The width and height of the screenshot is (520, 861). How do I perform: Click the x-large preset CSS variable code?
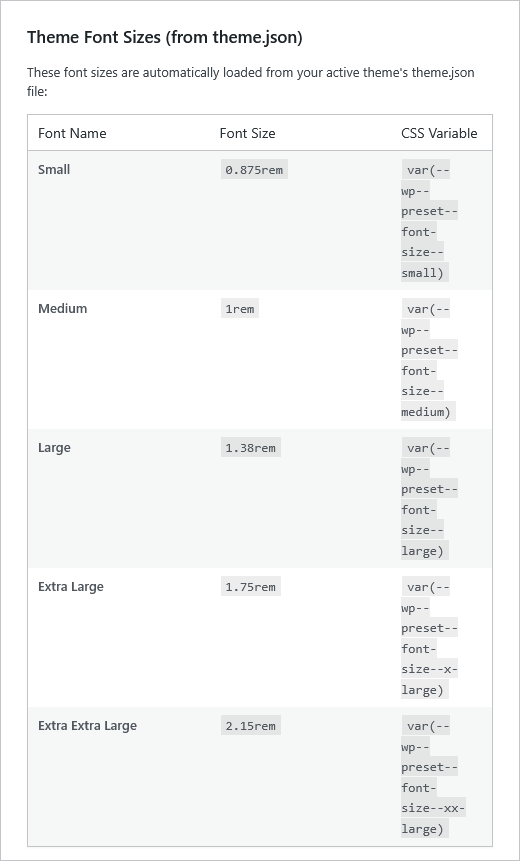click(429, 638)
